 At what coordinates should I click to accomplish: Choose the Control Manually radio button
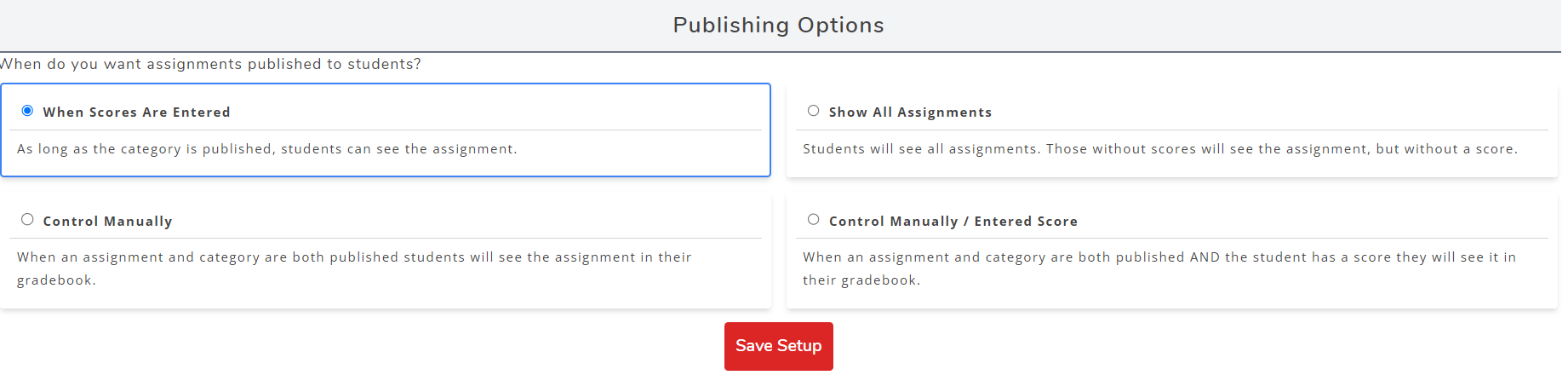(x=27, y=220)
